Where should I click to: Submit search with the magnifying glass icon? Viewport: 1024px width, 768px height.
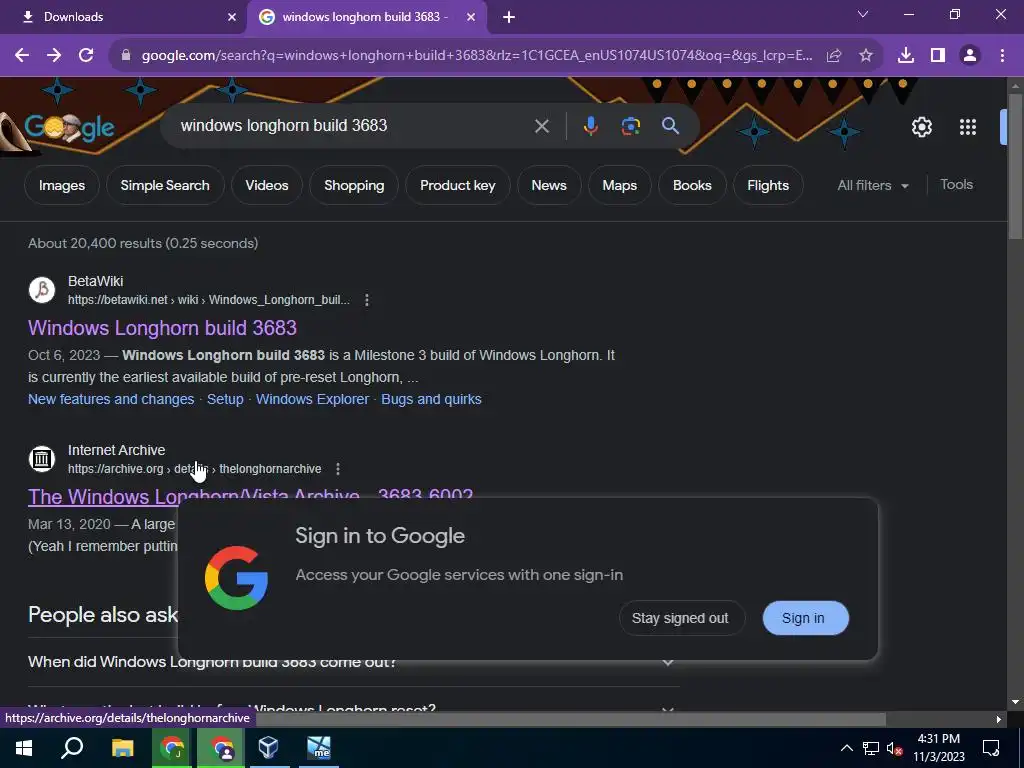[x=670, y=126]
